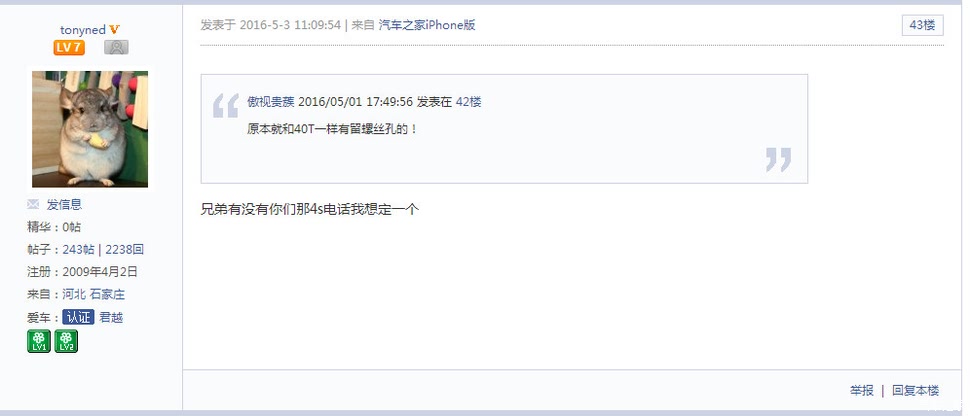
Task: Open the chinchilla avatar picture
Action: point(90,129)
